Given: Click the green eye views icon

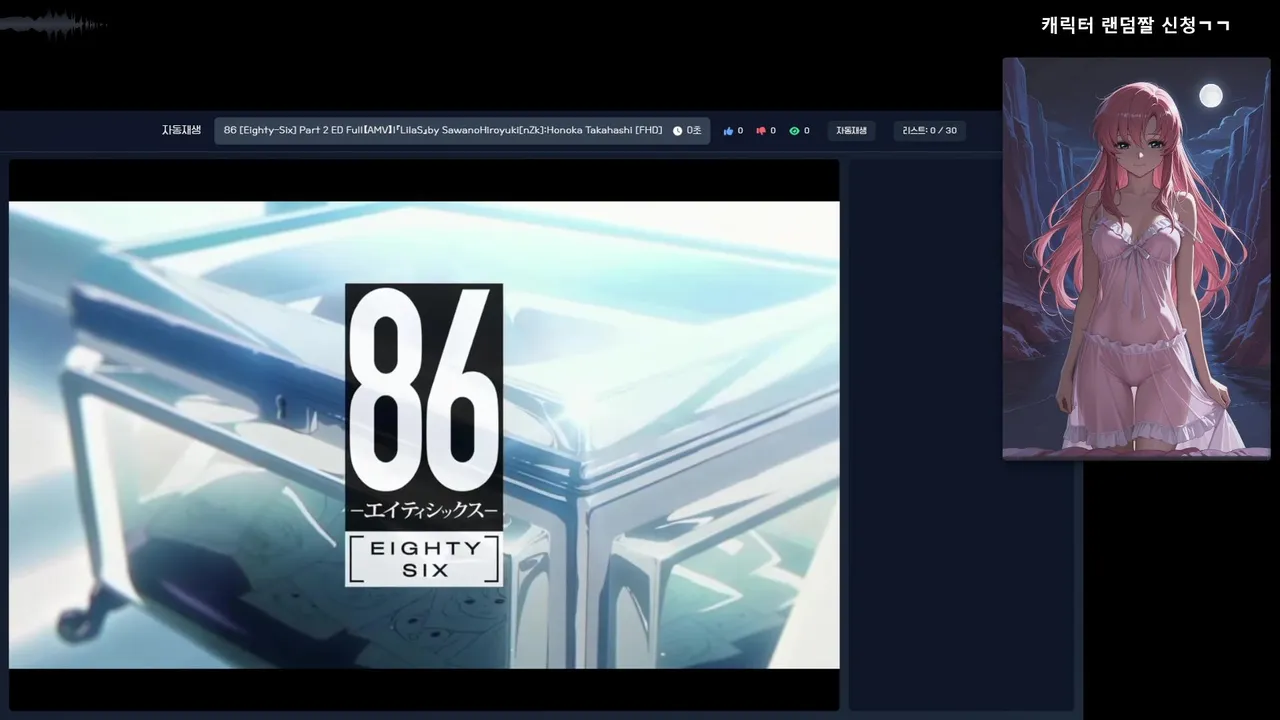Looking at the screenshot, I should point(794,131).
